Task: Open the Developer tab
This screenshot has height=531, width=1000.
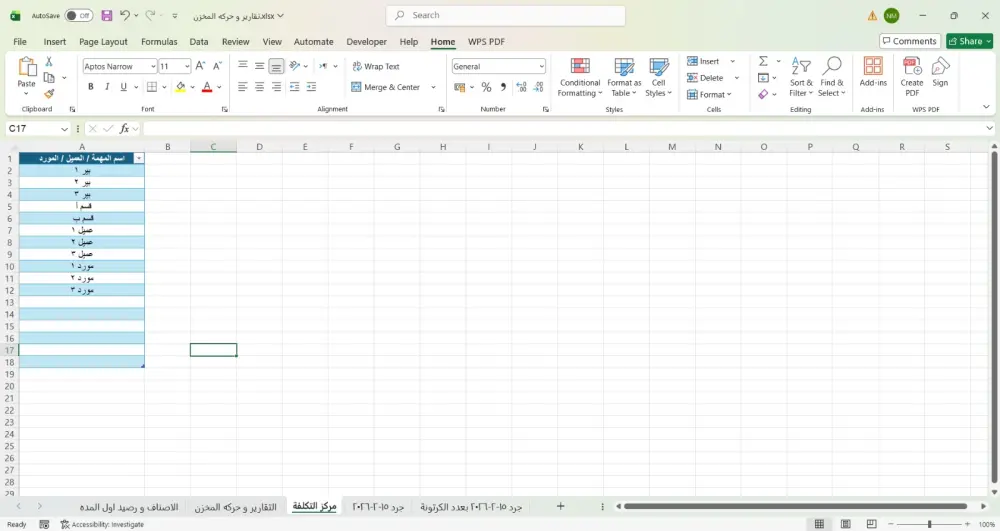Action: pyautogui.click(x=367, y=41)
